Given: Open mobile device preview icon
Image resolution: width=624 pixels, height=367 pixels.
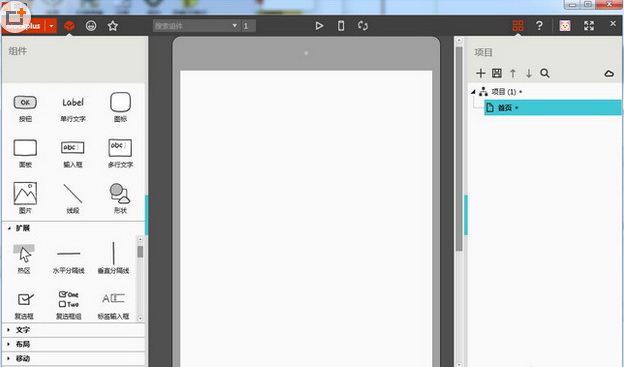Looking at the screenshot, I should [x=341, y=26].
